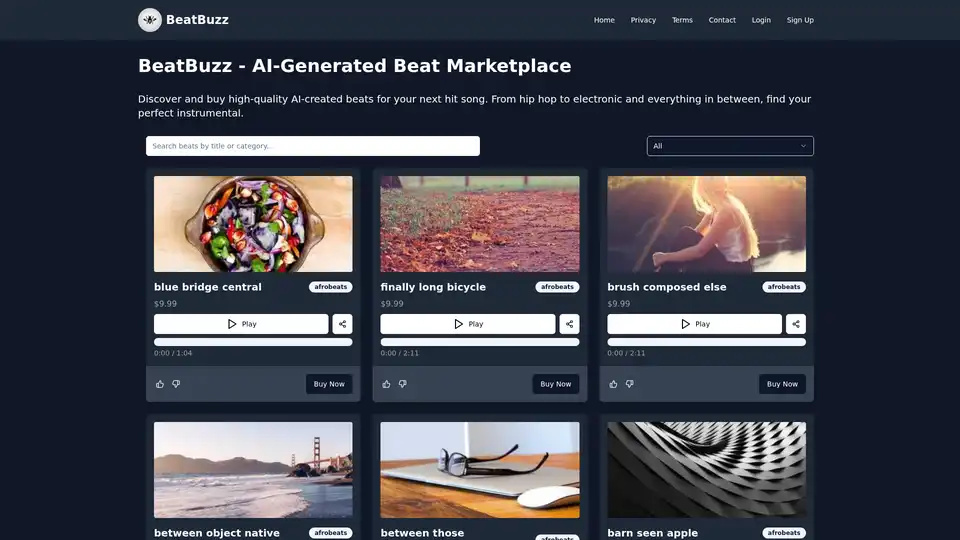Thumbs down finally long bicycle beat
This screenshot has height=540, width=960.
point(403,384)
